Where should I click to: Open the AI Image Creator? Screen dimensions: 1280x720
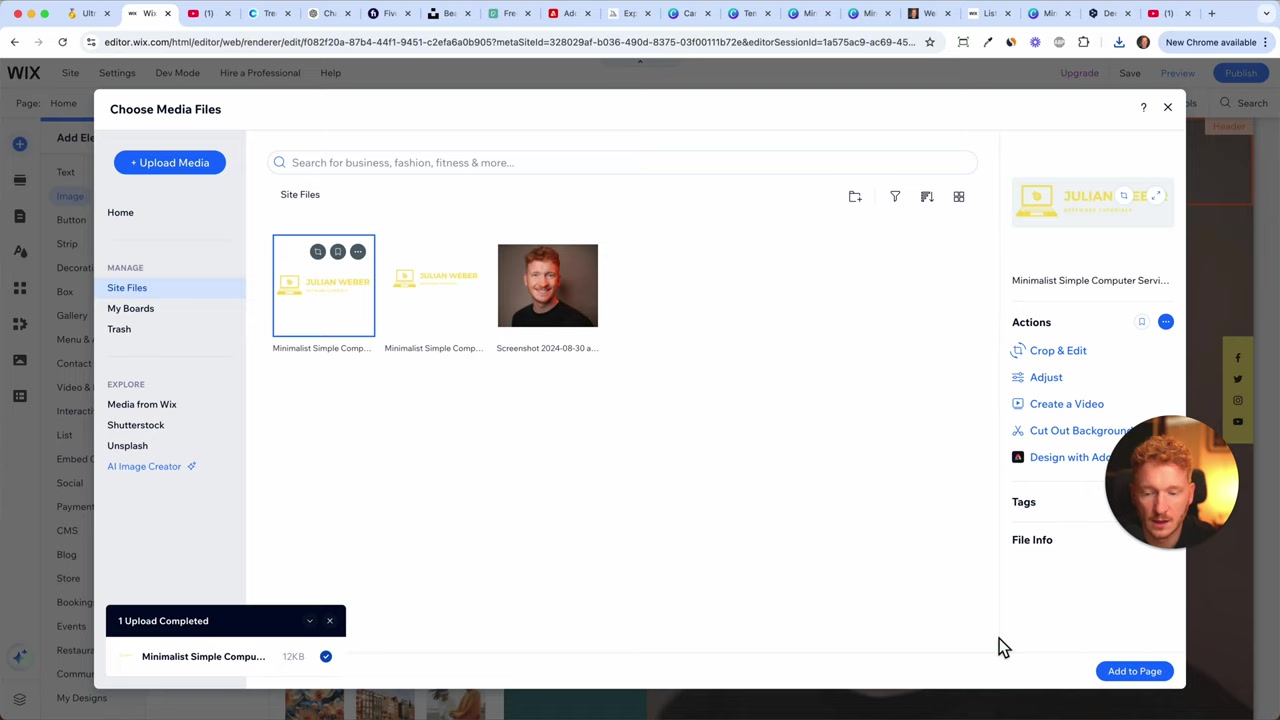pyautogui.click(x=151, y=466)
